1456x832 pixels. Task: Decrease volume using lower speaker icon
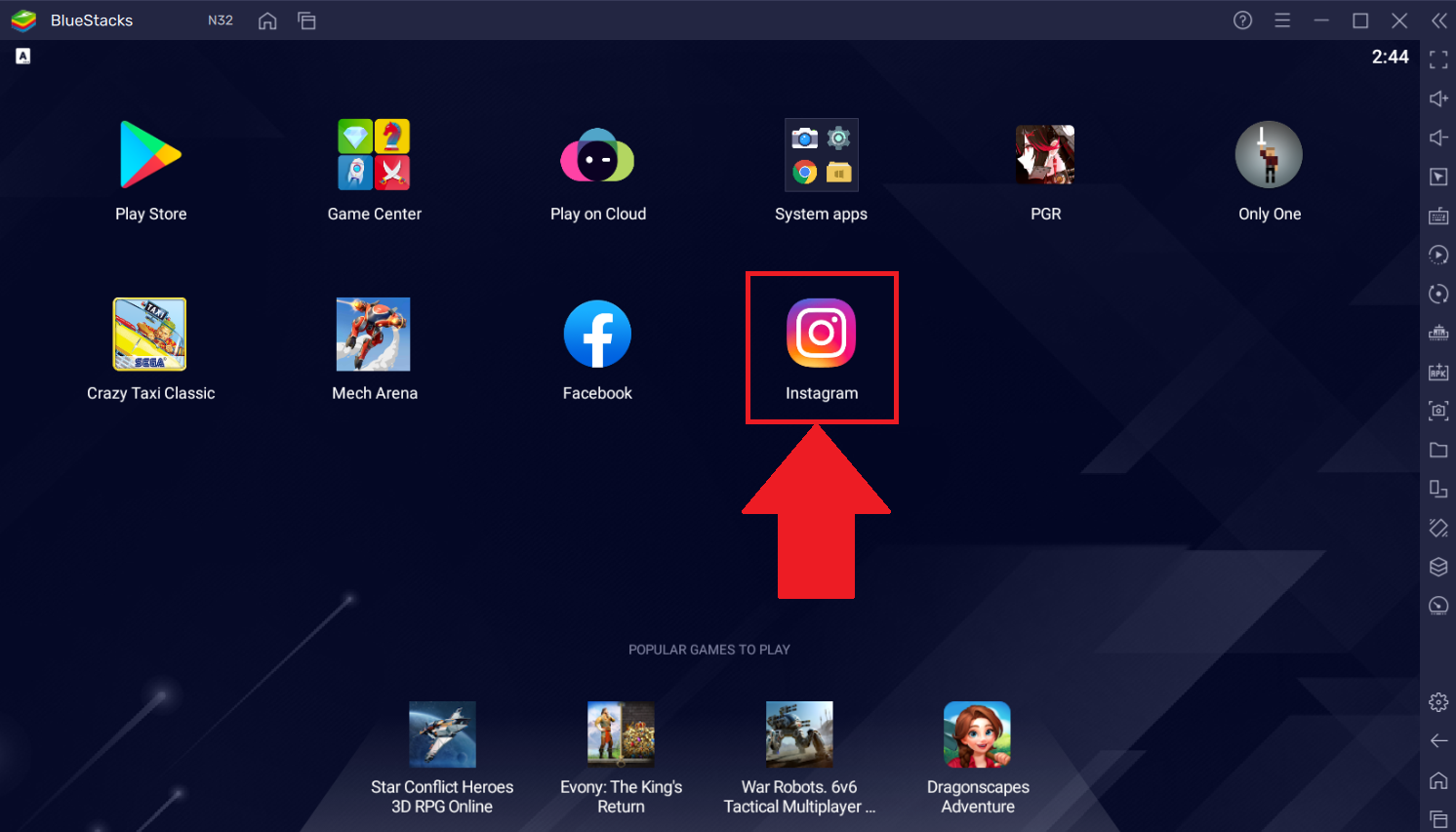point(1438,138)
